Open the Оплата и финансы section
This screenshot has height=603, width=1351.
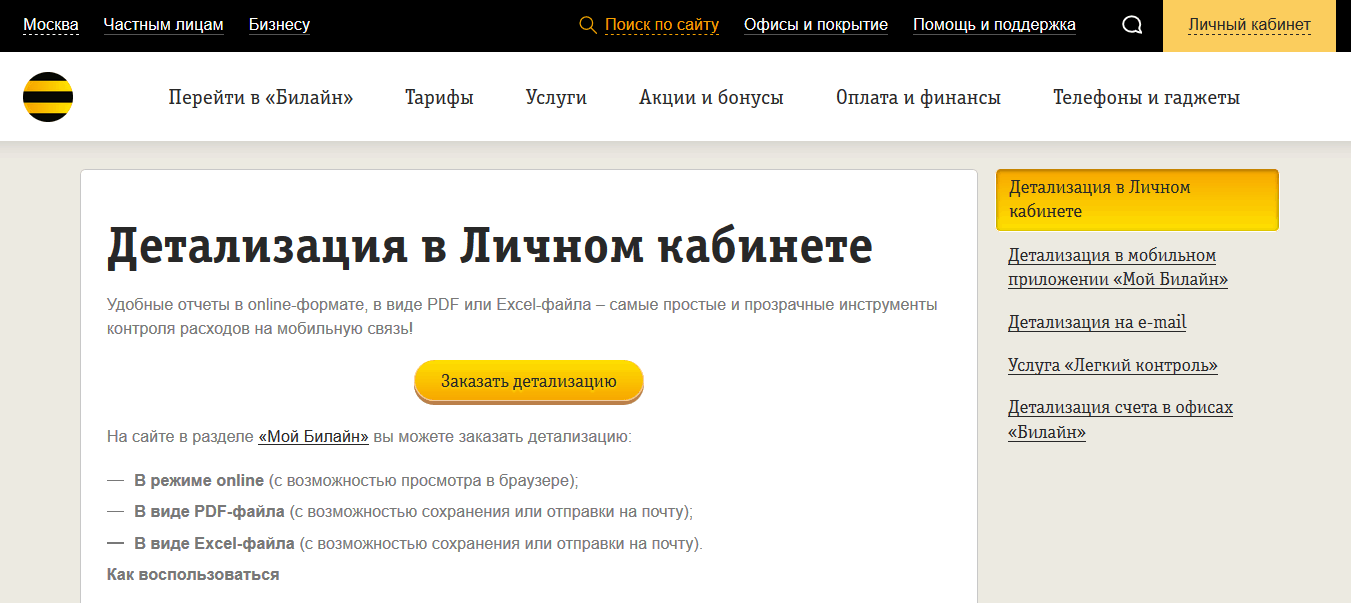(x=918, y=98)
